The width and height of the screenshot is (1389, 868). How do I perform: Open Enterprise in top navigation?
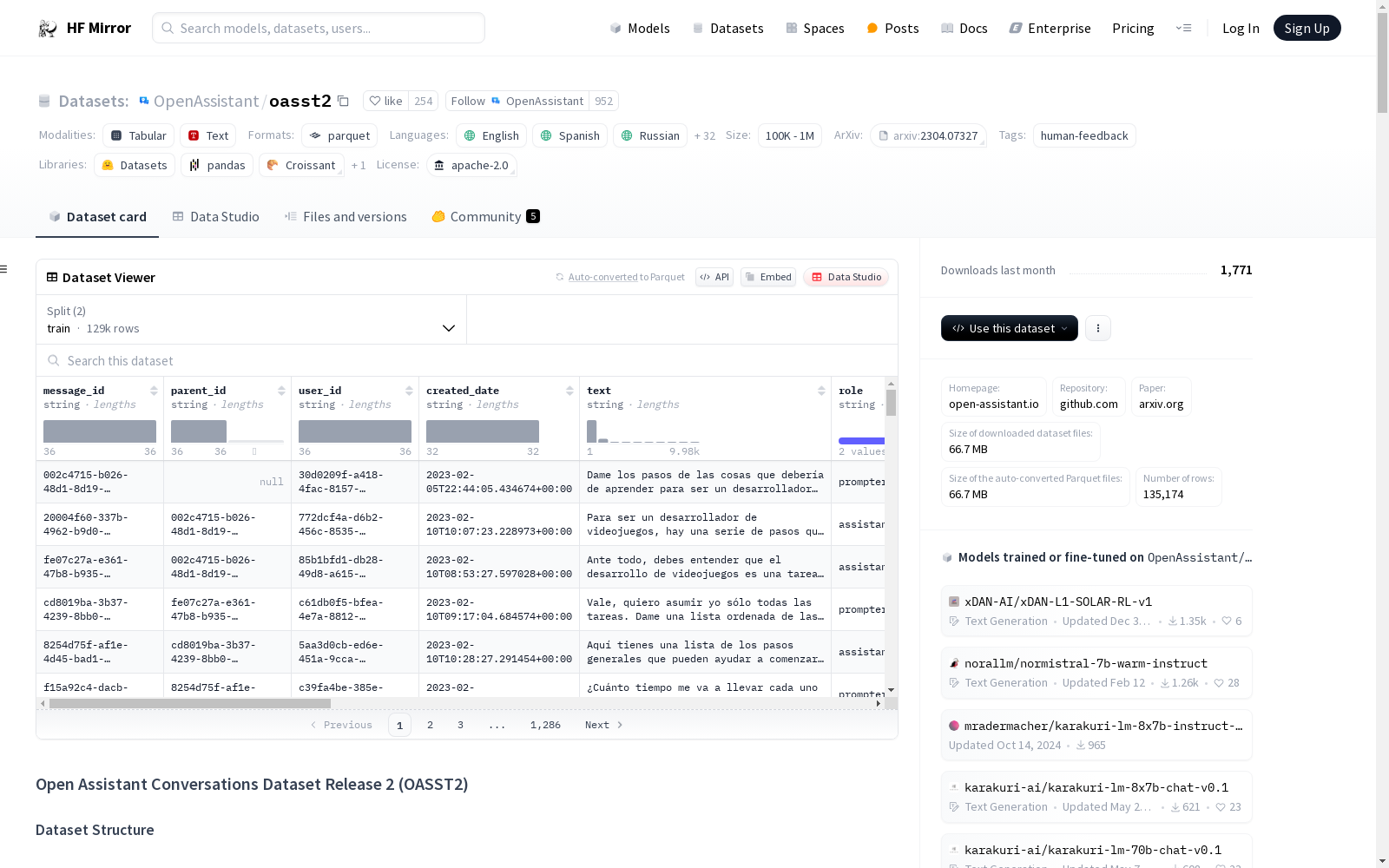click(x=1050, y=28)
